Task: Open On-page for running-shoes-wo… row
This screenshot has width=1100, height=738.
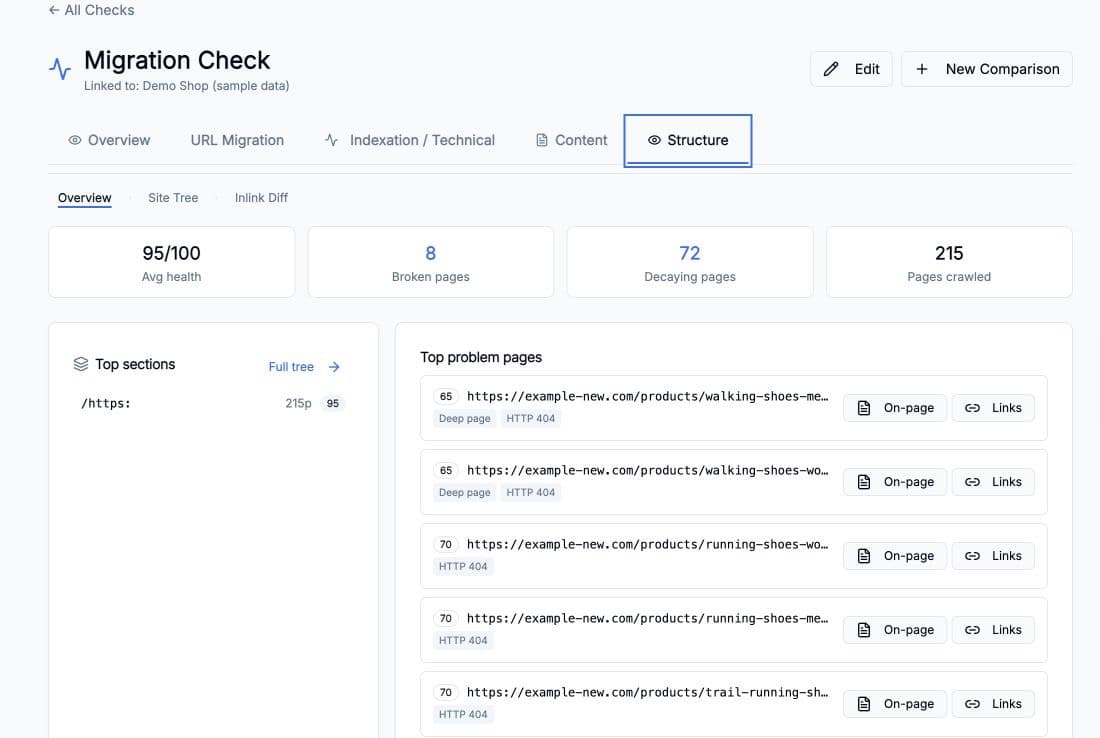Action: (894, 556)
